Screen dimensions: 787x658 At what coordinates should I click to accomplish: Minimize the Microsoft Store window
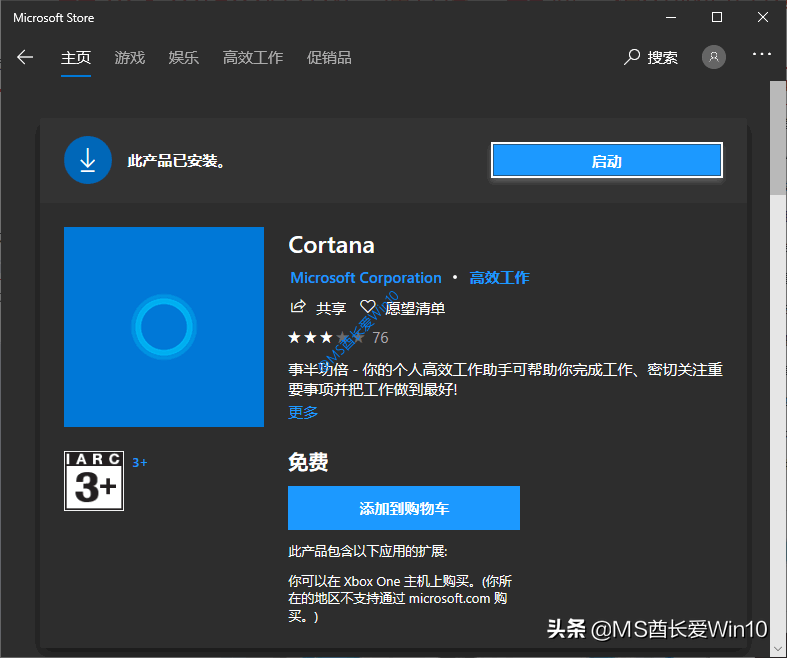[671, 18]
